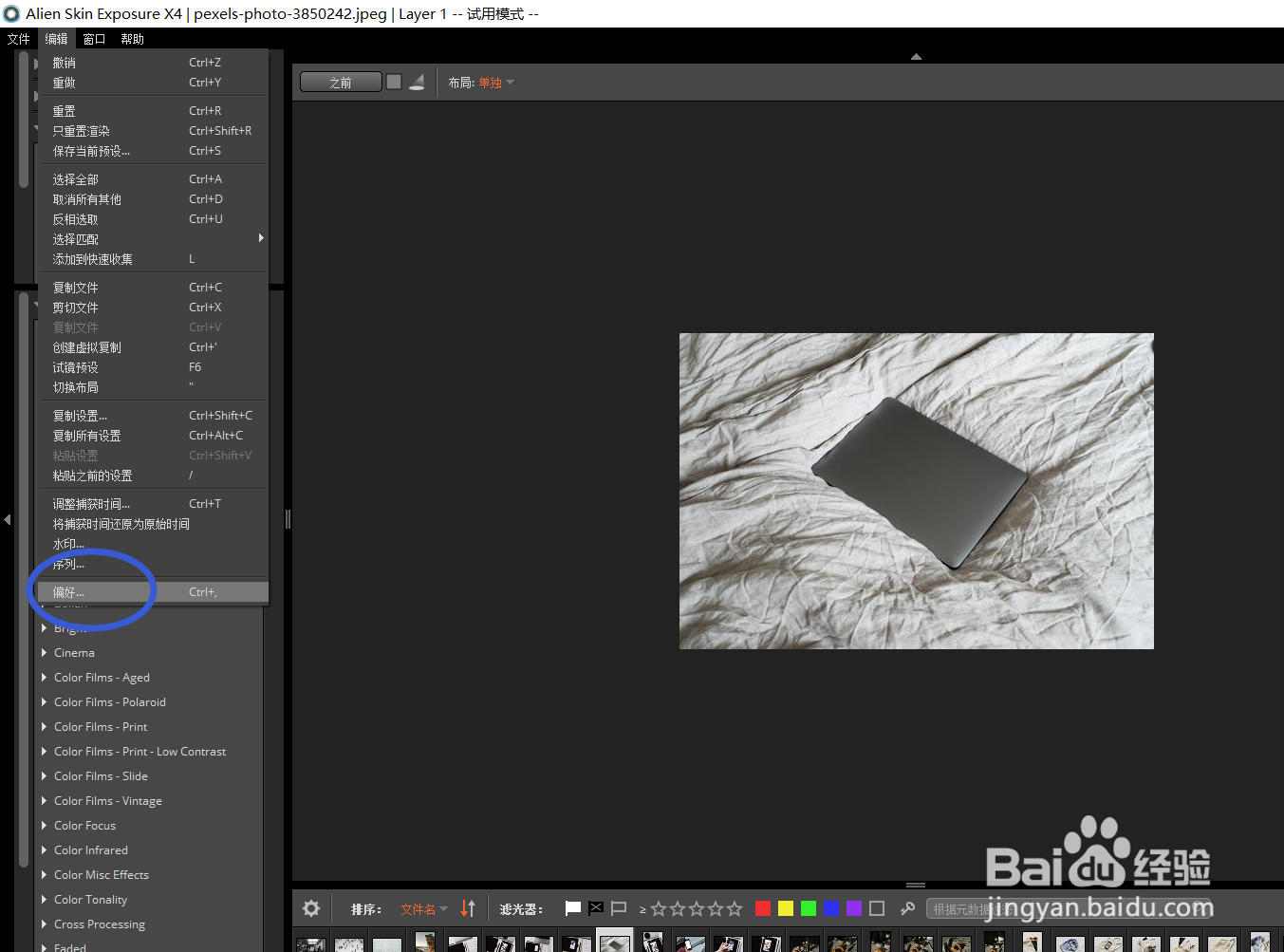Filter by unflagged outline flag
Viewport: 1284px width, 952px height.
[x=619, y=908]
